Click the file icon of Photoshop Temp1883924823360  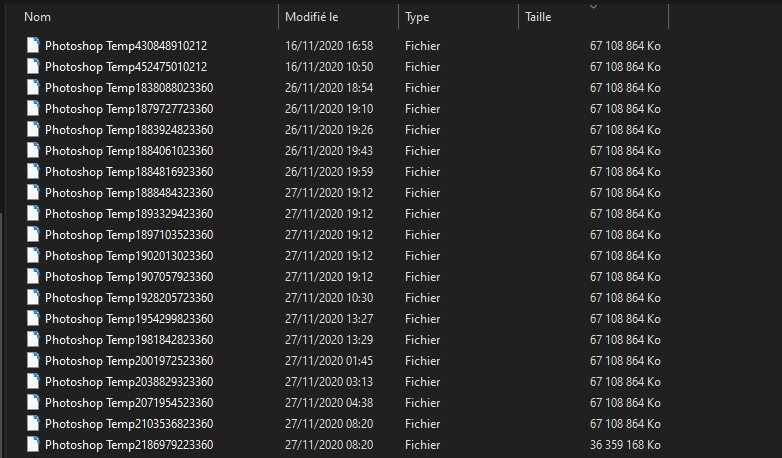pos(33,129)
